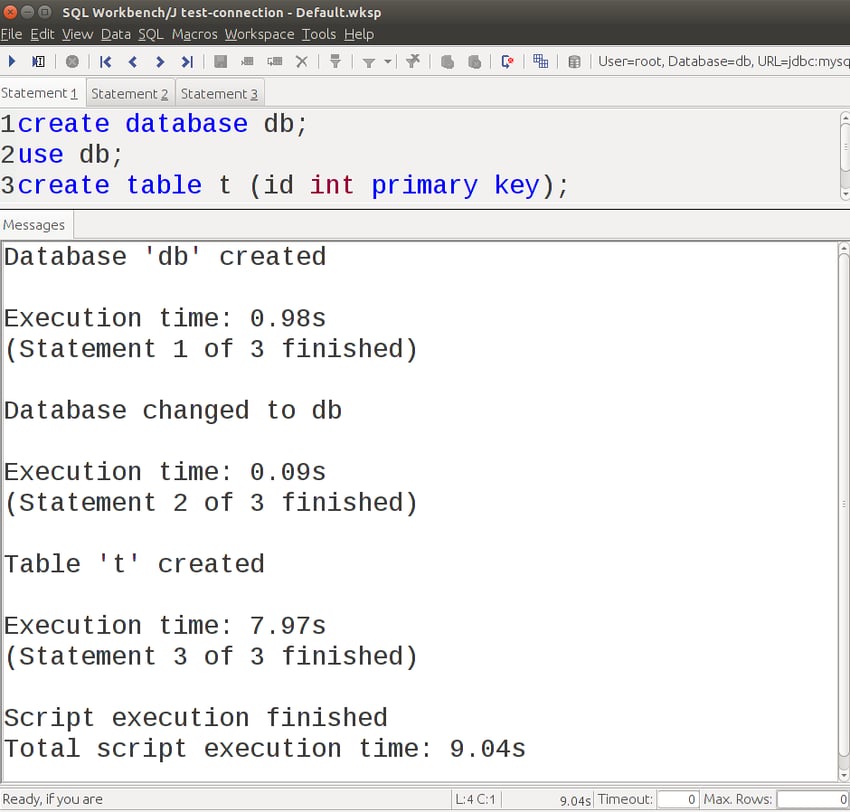Click 'Database 'db' created' message
The image size is (850, 812).
click(x=165, y=257)
